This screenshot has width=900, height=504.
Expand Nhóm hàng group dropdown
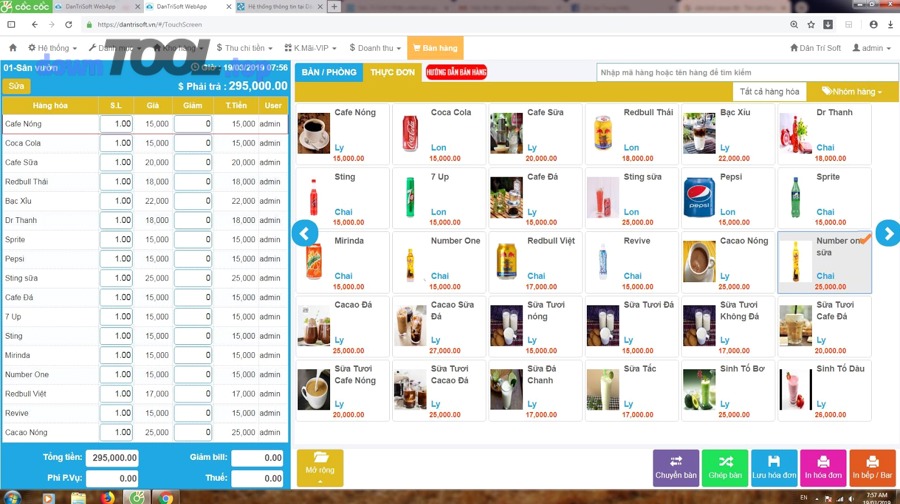click(x=852, y=91)
